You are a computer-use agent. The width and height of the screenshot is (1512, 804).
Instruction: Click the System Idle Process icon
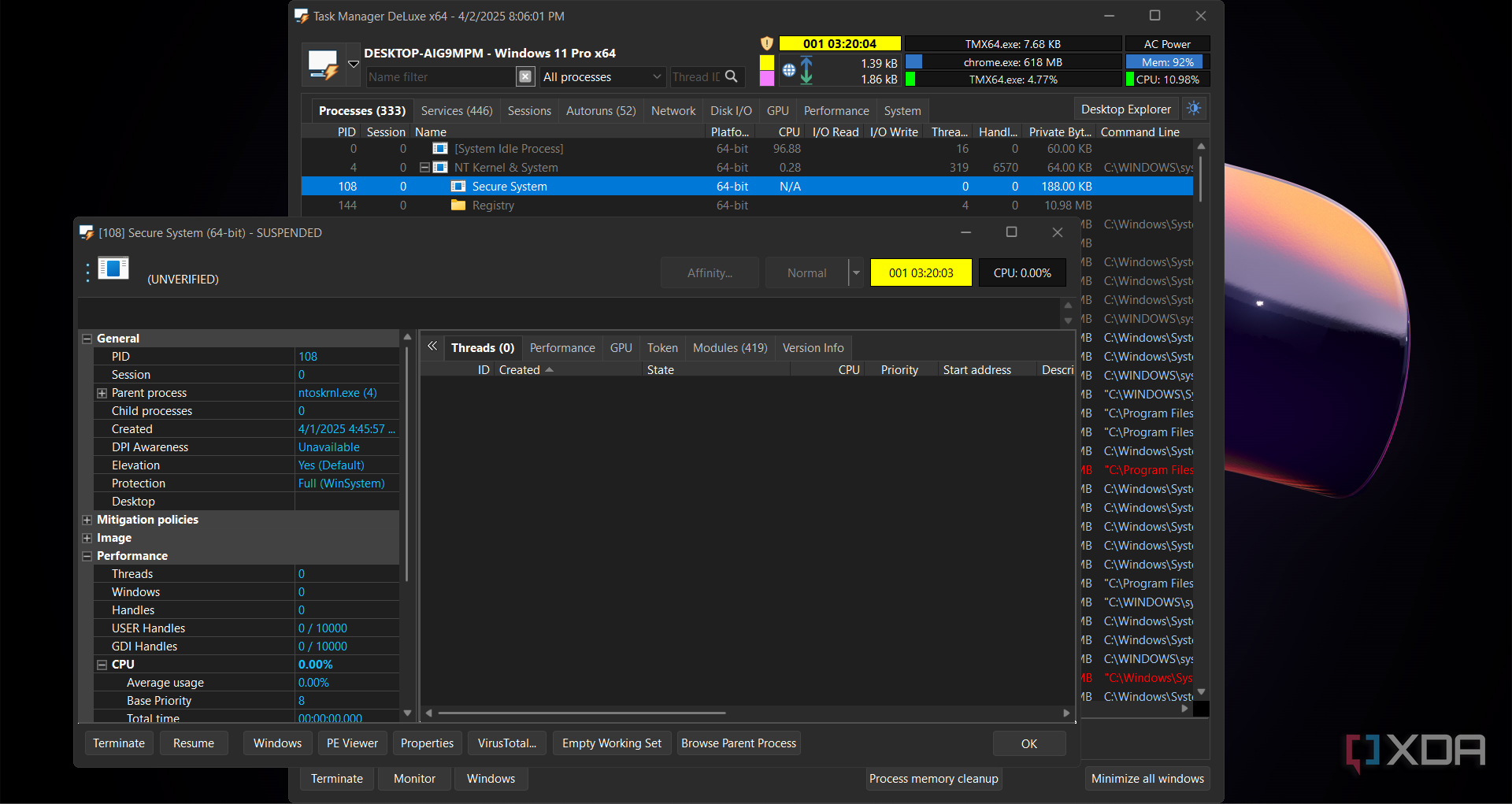(440, 149)
